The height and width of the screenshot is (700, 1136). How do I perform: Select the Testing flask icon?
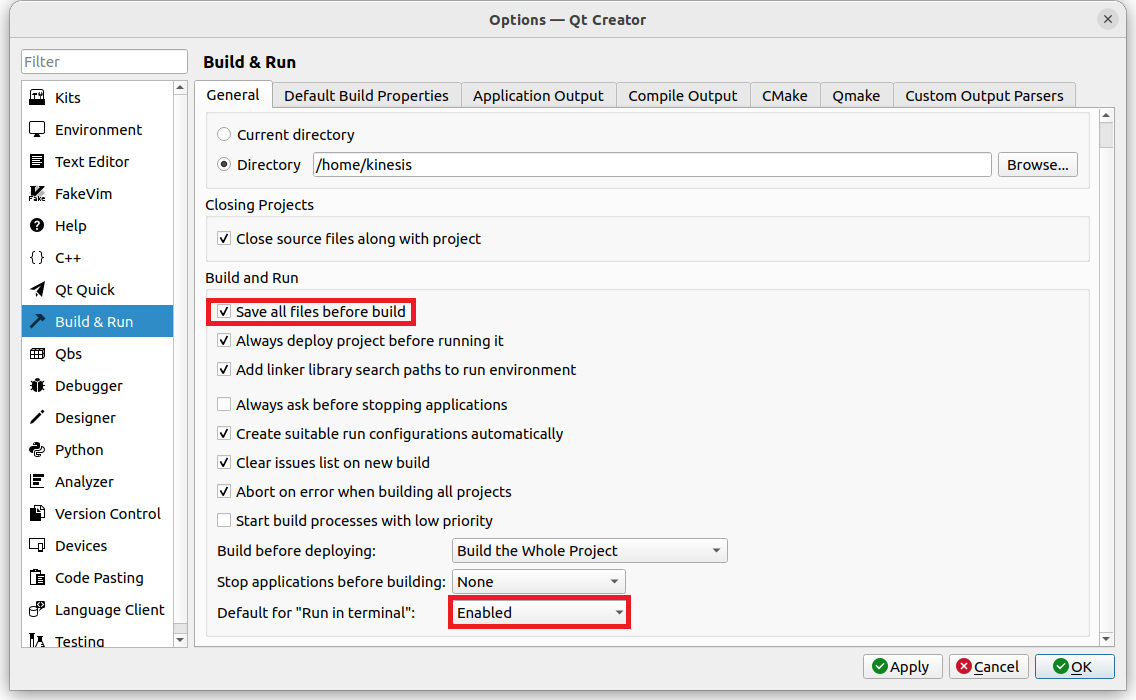(x=37, y=641)
